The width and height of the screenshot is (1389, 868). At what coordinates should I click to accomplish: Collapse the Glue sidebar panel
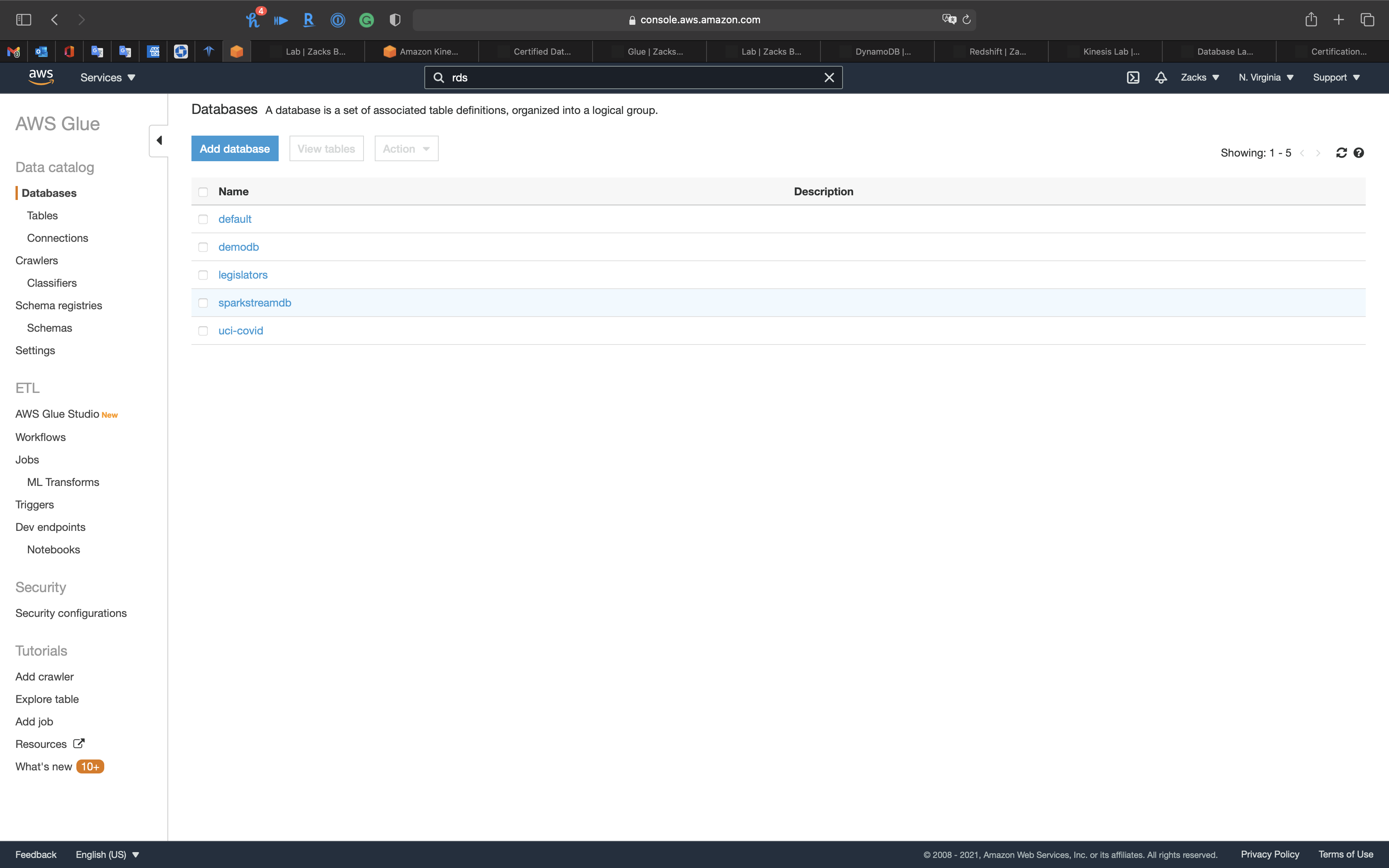tap(159, 141)
